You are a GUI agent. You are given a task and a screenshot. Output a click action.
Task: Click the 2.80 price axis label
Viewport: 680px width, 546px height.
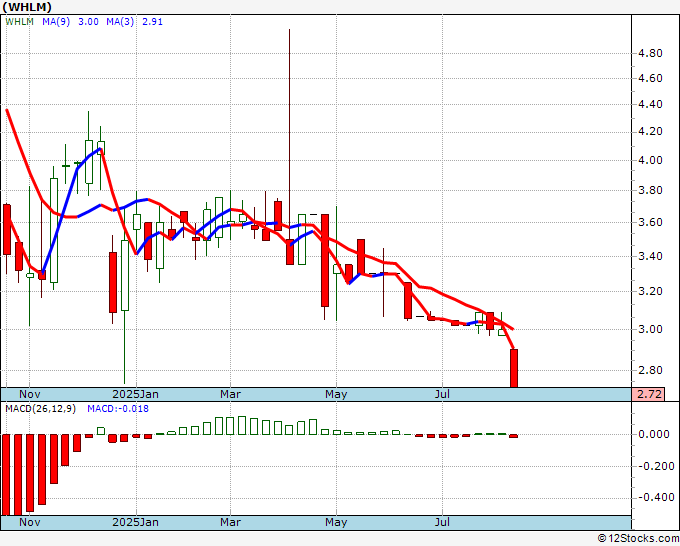(651, 370)
